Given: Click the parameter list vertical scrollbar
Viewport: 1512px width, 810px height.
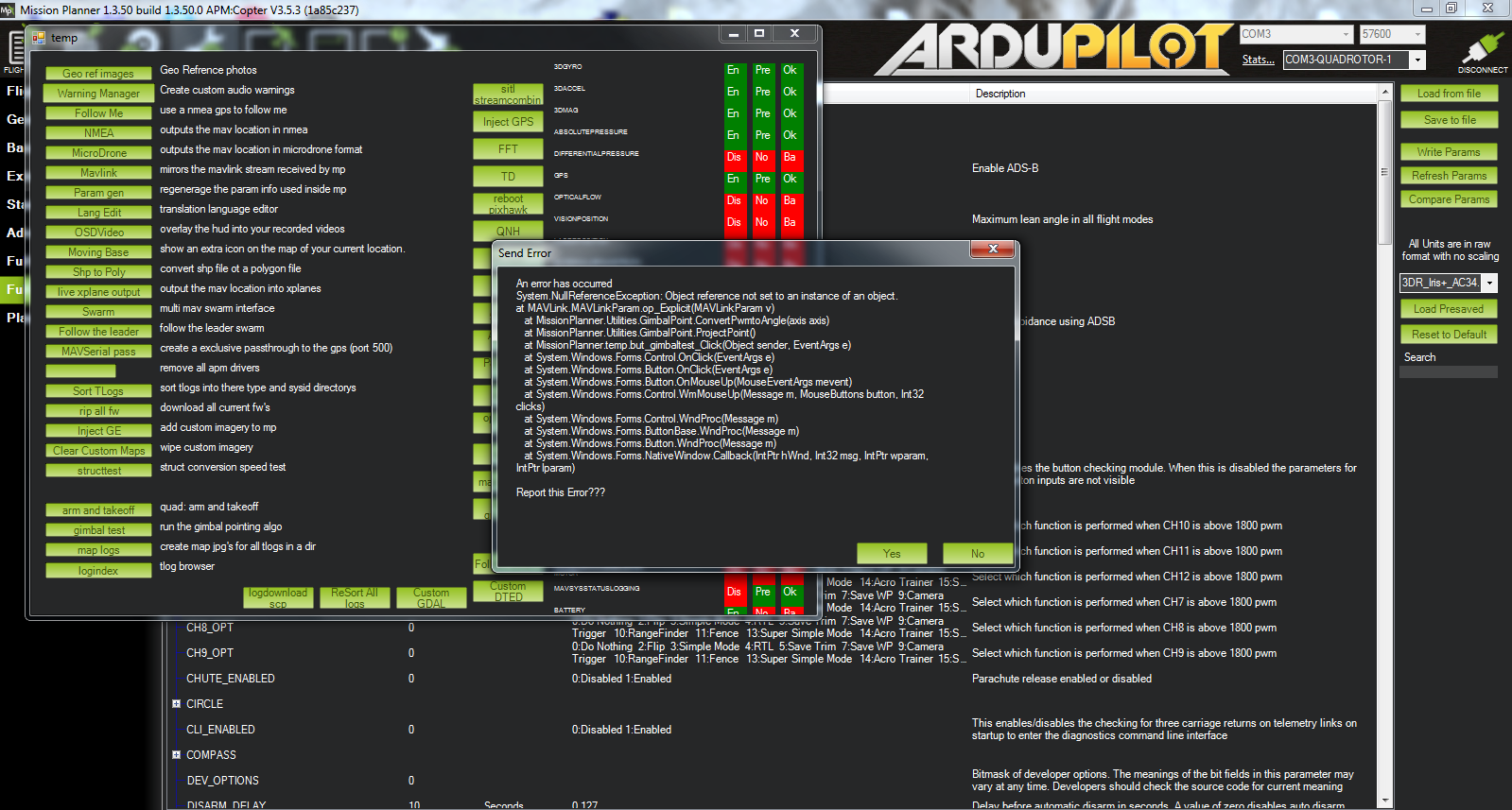Looking at the screenshot, I should point(1385,444).
